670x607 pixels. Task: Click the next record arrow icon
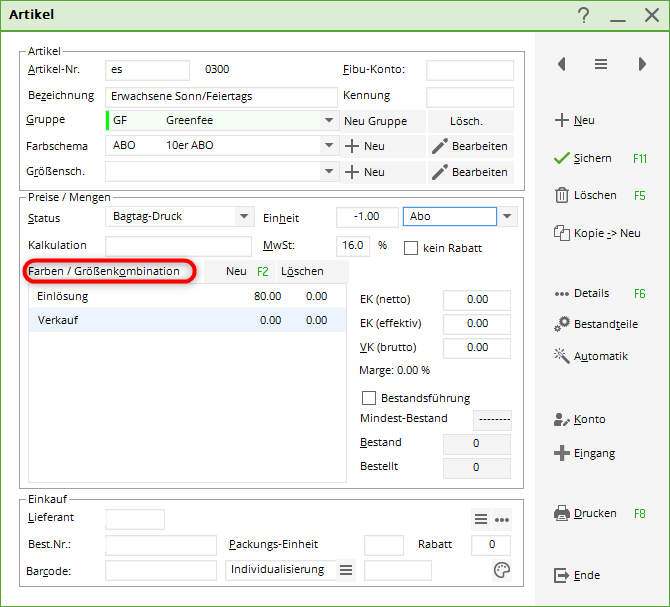pos(642,64)
